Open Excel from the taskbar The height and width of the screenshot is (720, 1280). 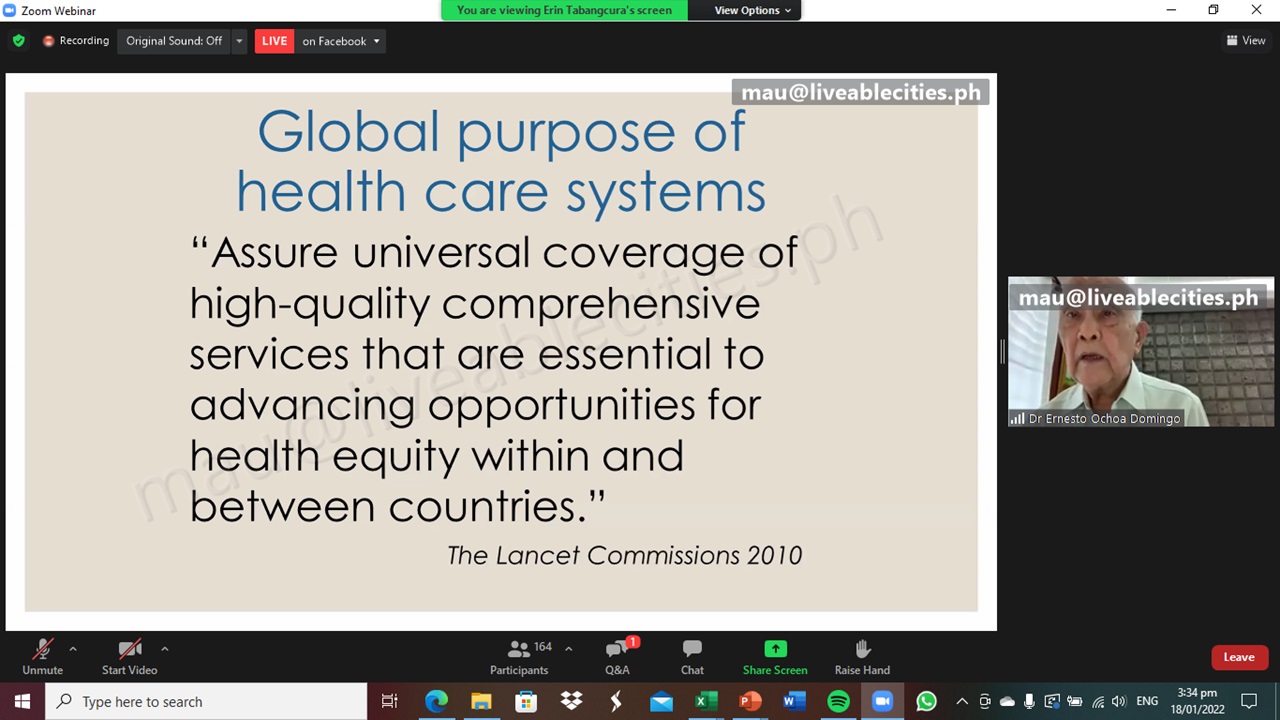point(705,701)
